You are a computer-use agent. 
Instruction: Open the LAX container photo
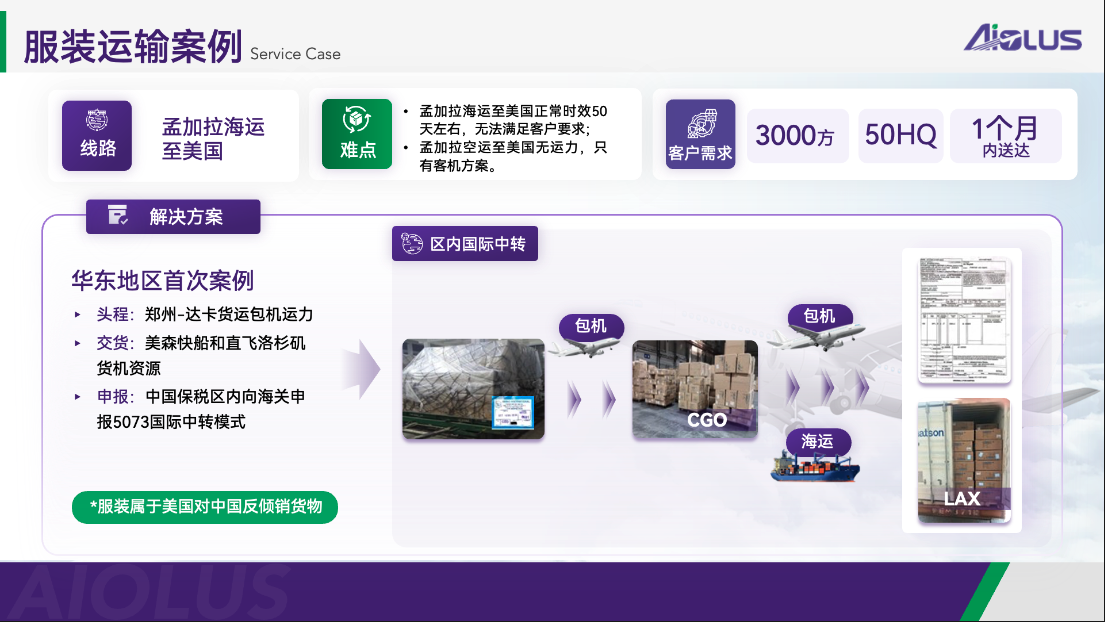[963, 461]
